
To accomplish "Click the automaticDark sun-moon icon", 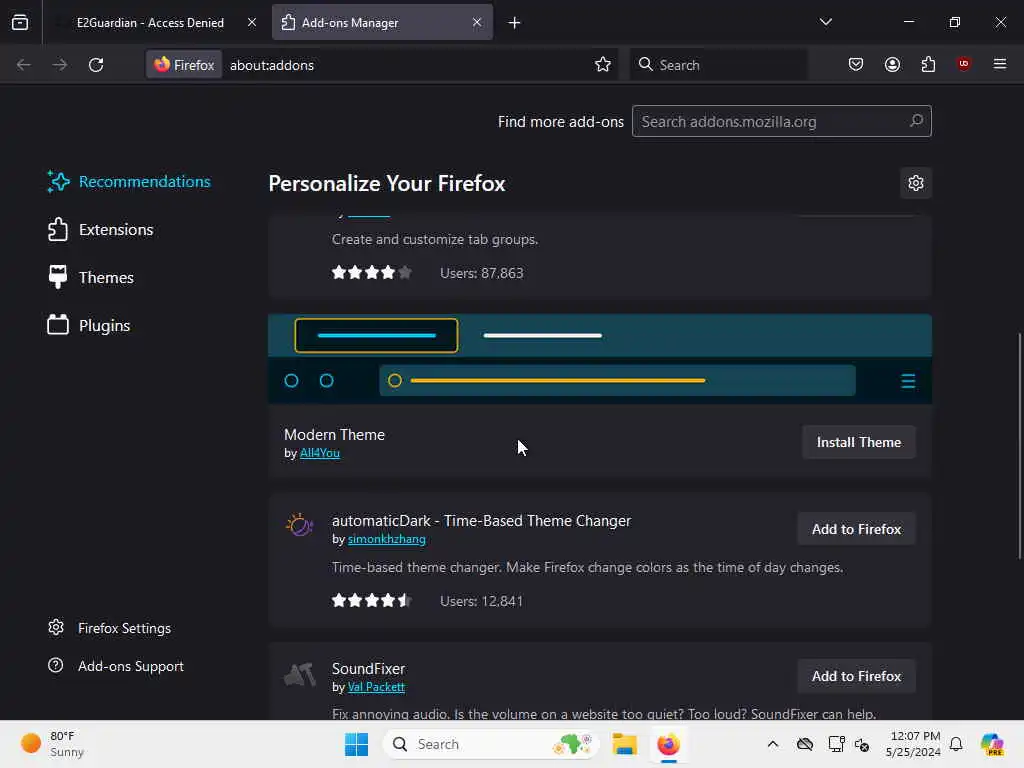I will [300, 524].
